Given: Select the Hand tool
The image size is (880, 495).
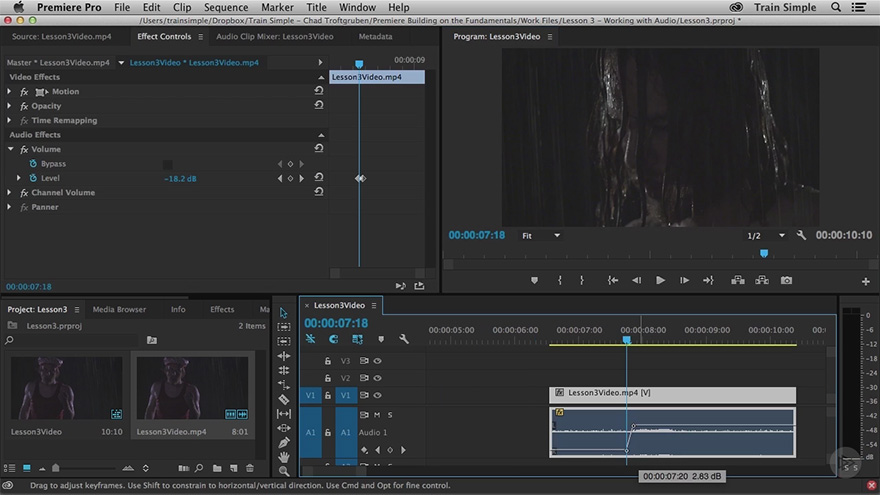Looking at the screenshot, I should [x=283, y=457].
